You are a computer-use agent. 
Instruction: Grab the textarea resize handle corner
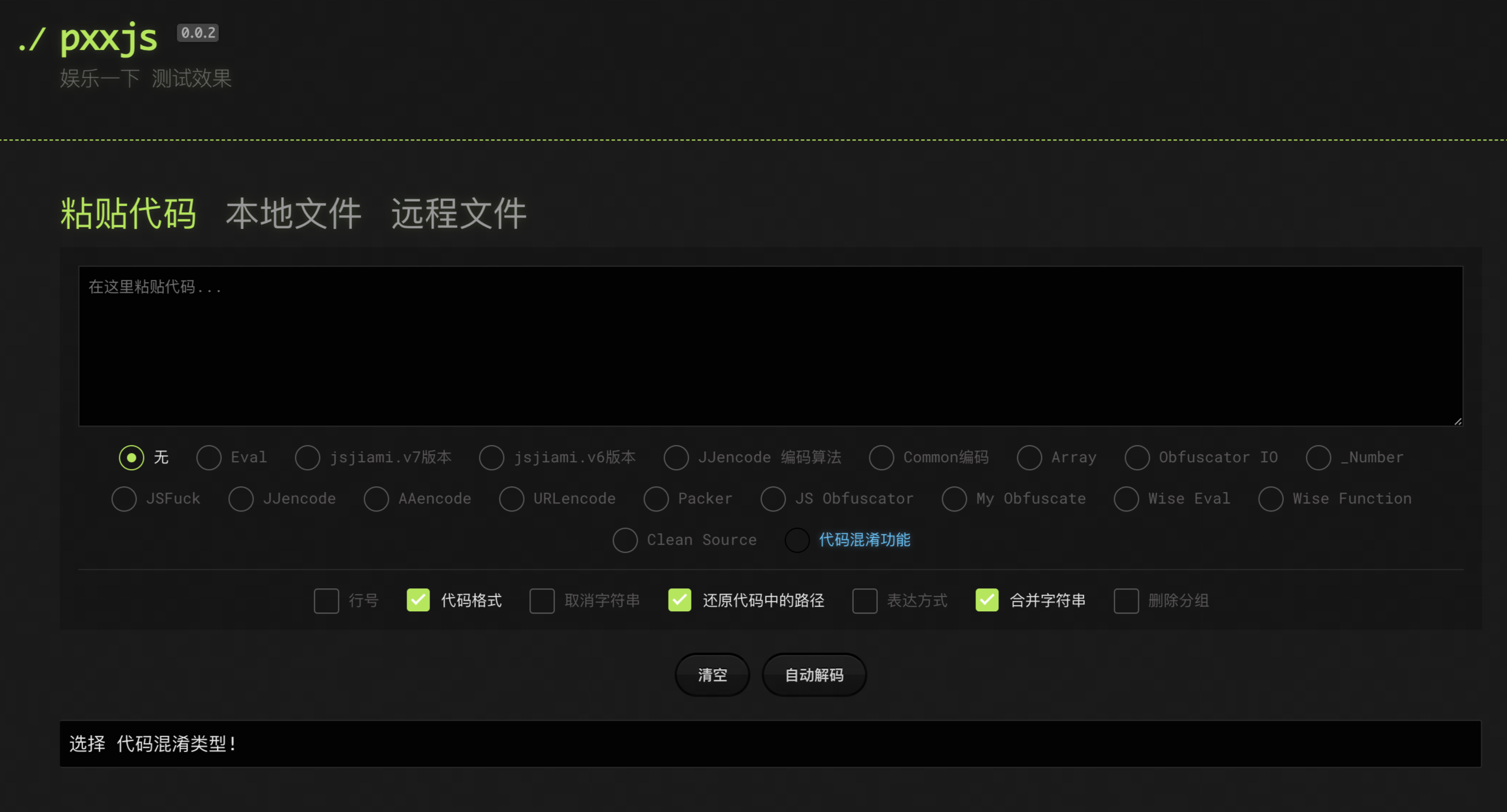pos(1458,421)
